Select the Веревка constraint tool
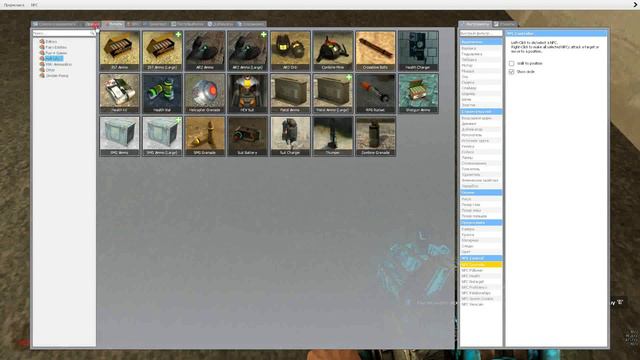640x360 pixels. coord(481,48)
